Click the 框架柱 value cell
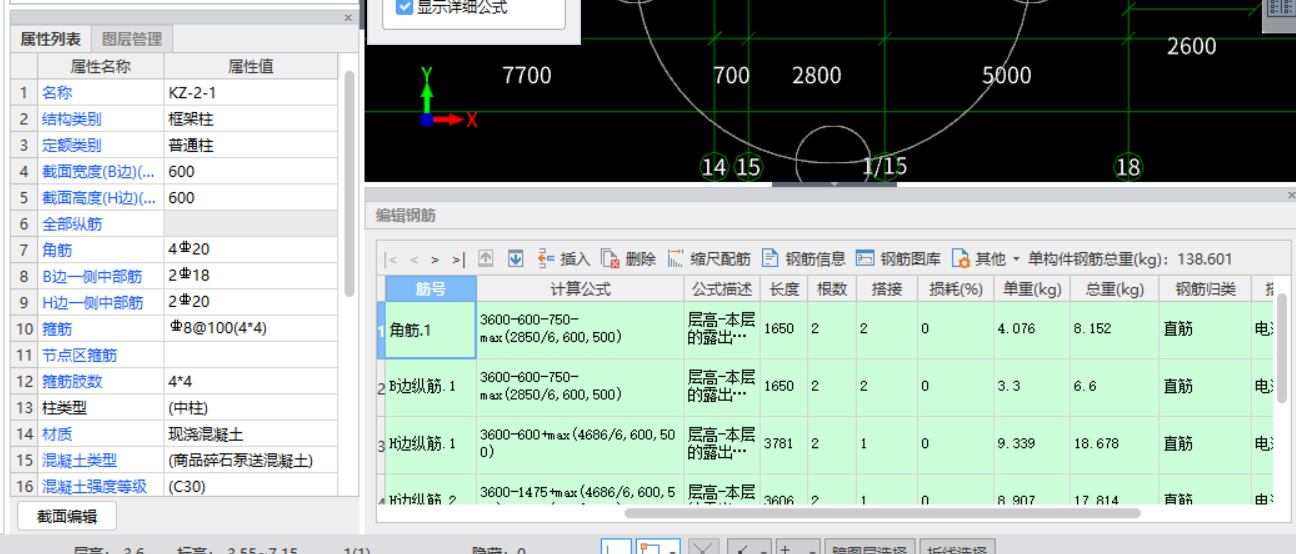Image resolution: width=1296 pixels, height=554 pixels. pyautogui.click(x=251, y=119)
